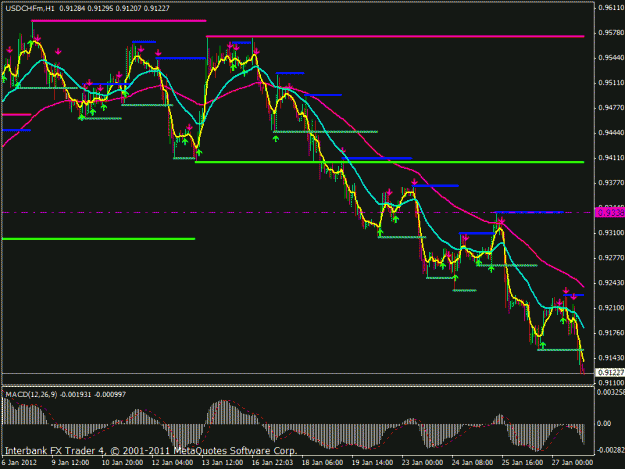Image resolution: width=625 pixels, height=469 pixels.
Task: Click the 0.92100 price axis label
Action: 611,308
